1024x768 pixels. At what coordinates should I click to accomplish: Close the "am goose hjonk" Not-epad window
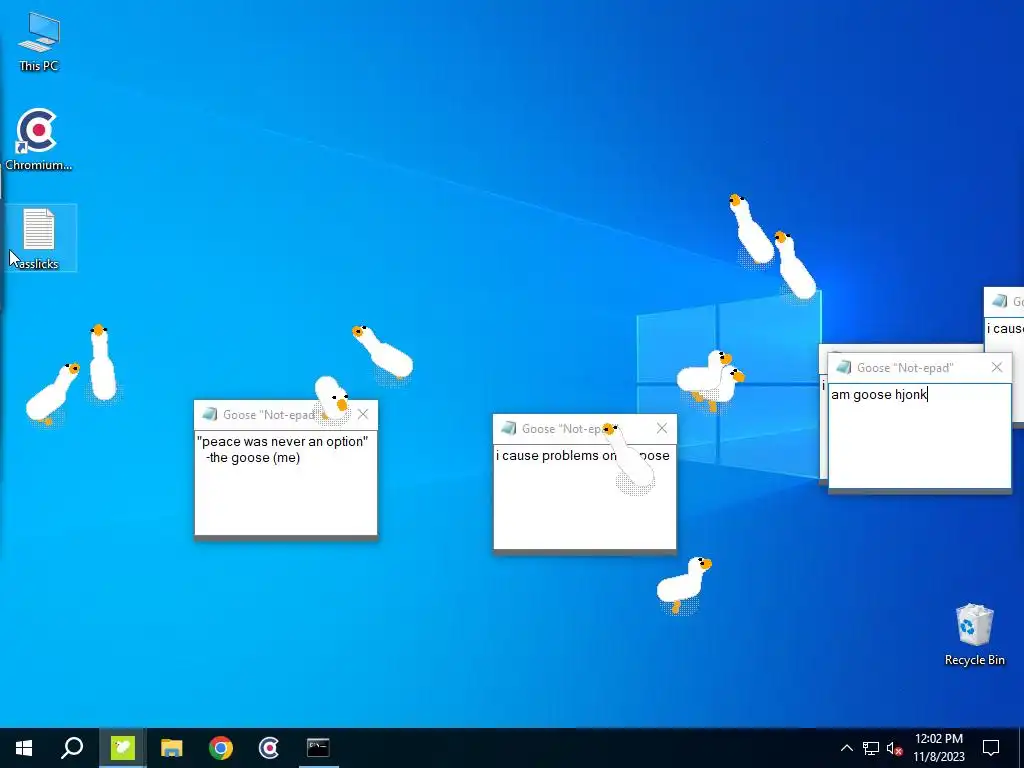997,368
